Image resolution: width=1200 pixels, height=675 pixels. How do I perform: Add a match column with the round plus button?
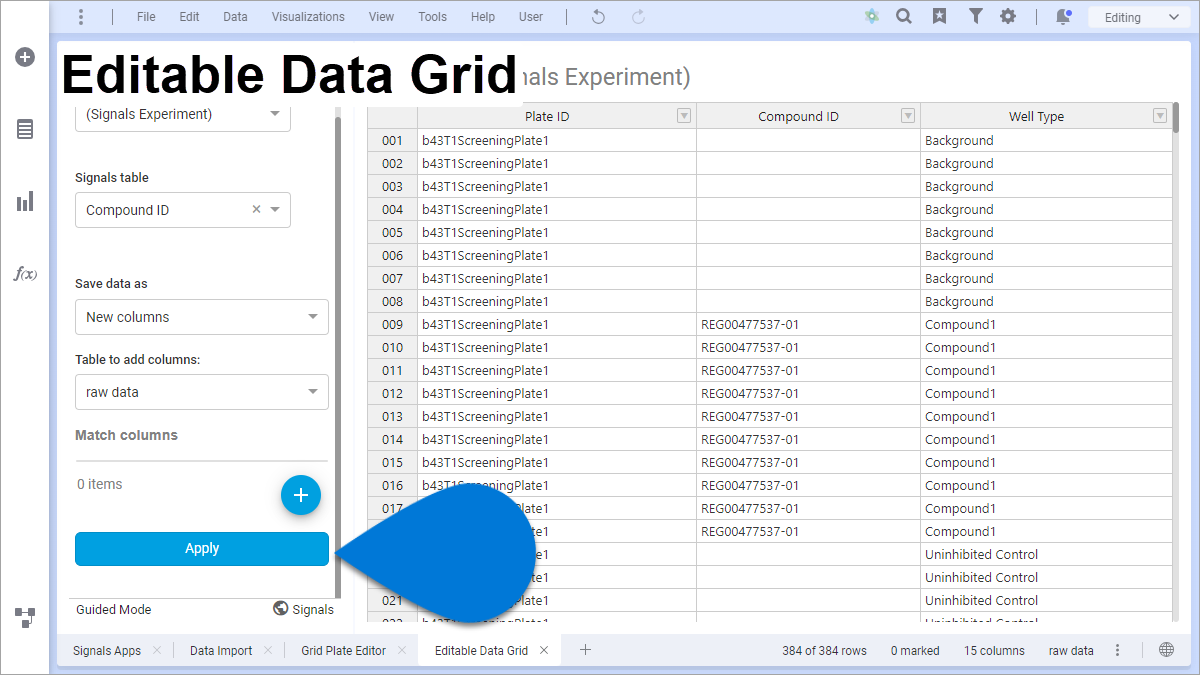click(301, 495)
